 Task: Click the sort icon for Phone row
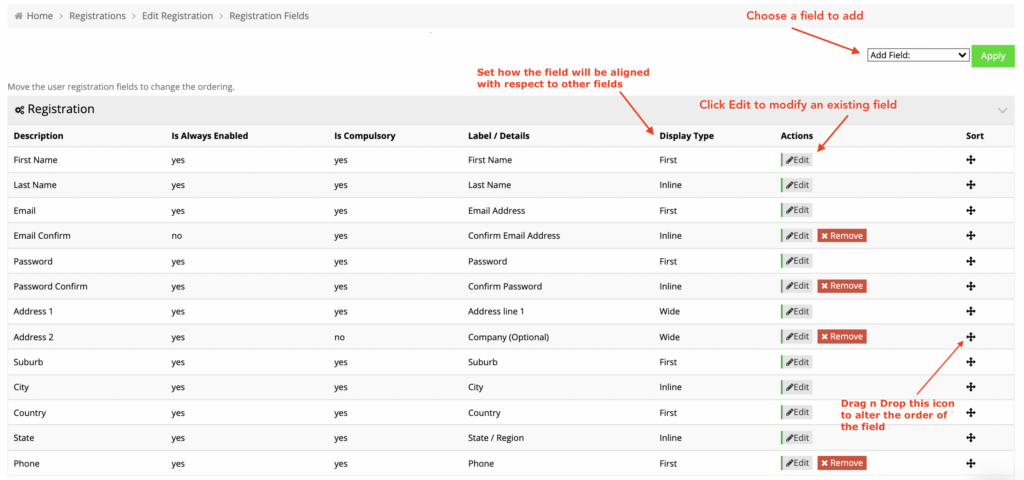click(970, 463)
